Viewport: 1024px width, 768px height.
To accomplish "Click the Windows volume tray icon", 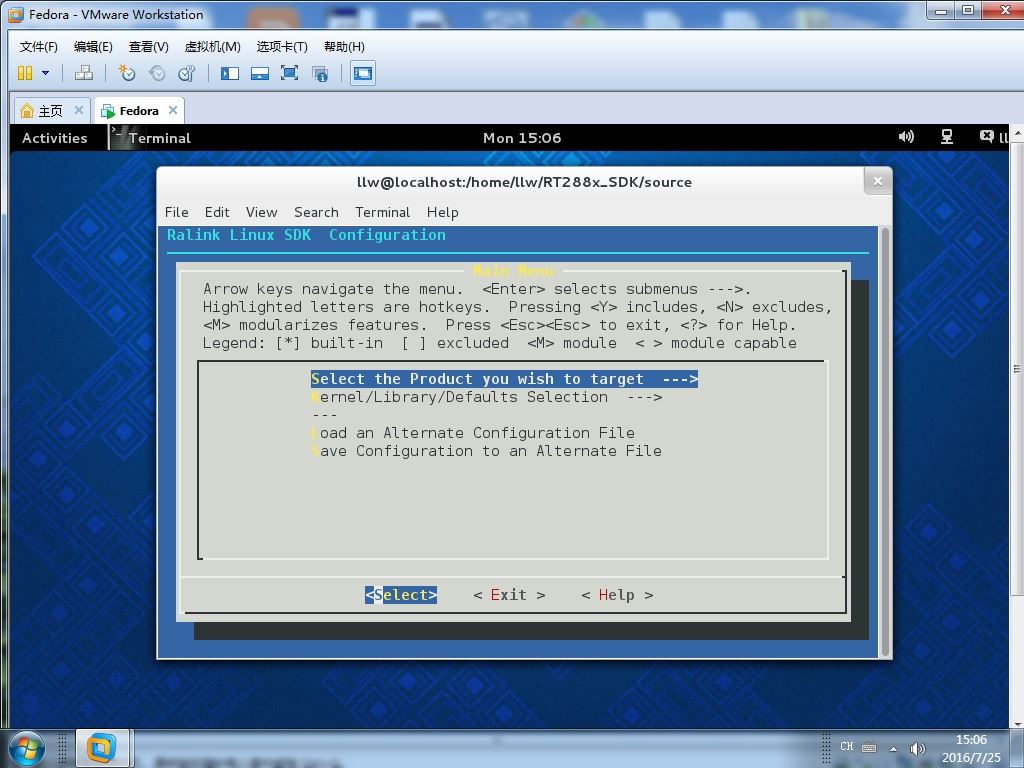I will tap(918, 748).
